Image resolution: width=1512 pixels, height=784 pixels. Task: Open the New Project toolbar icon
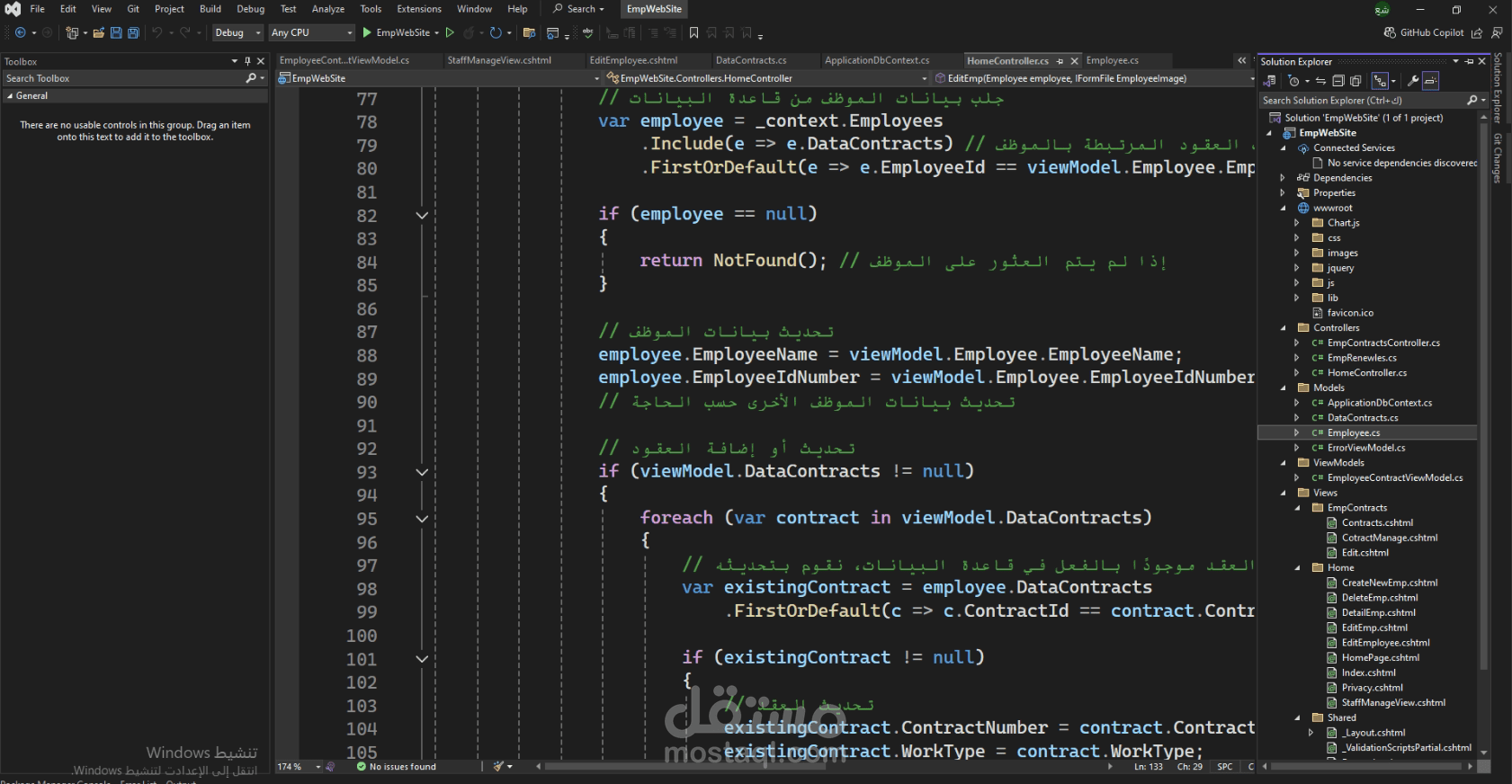tap(72, 32)
